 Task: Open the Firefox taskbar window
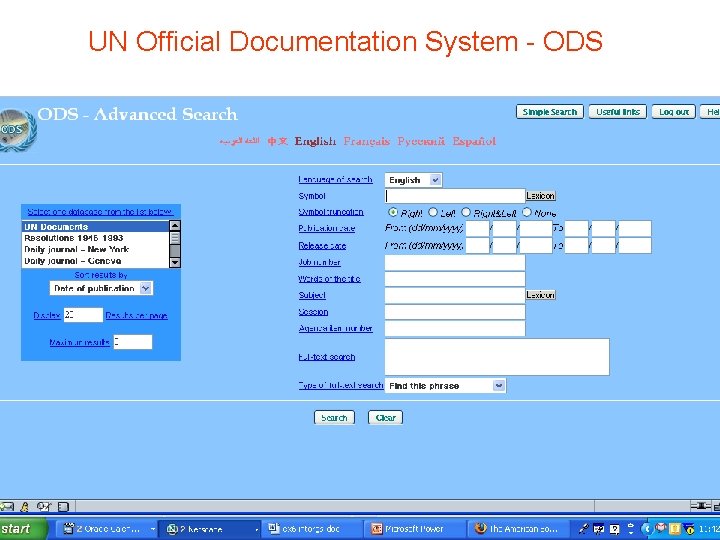click(517, 529)
